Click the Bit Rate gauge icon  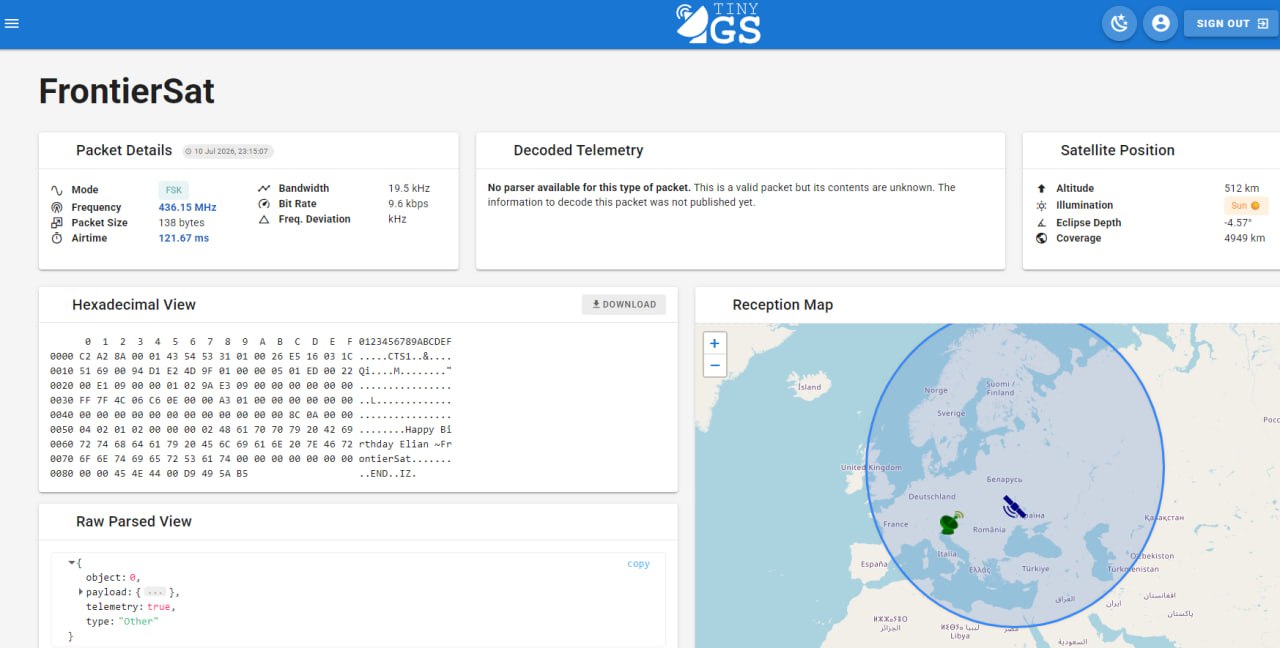pyautogui.click(x=264, y=203)
